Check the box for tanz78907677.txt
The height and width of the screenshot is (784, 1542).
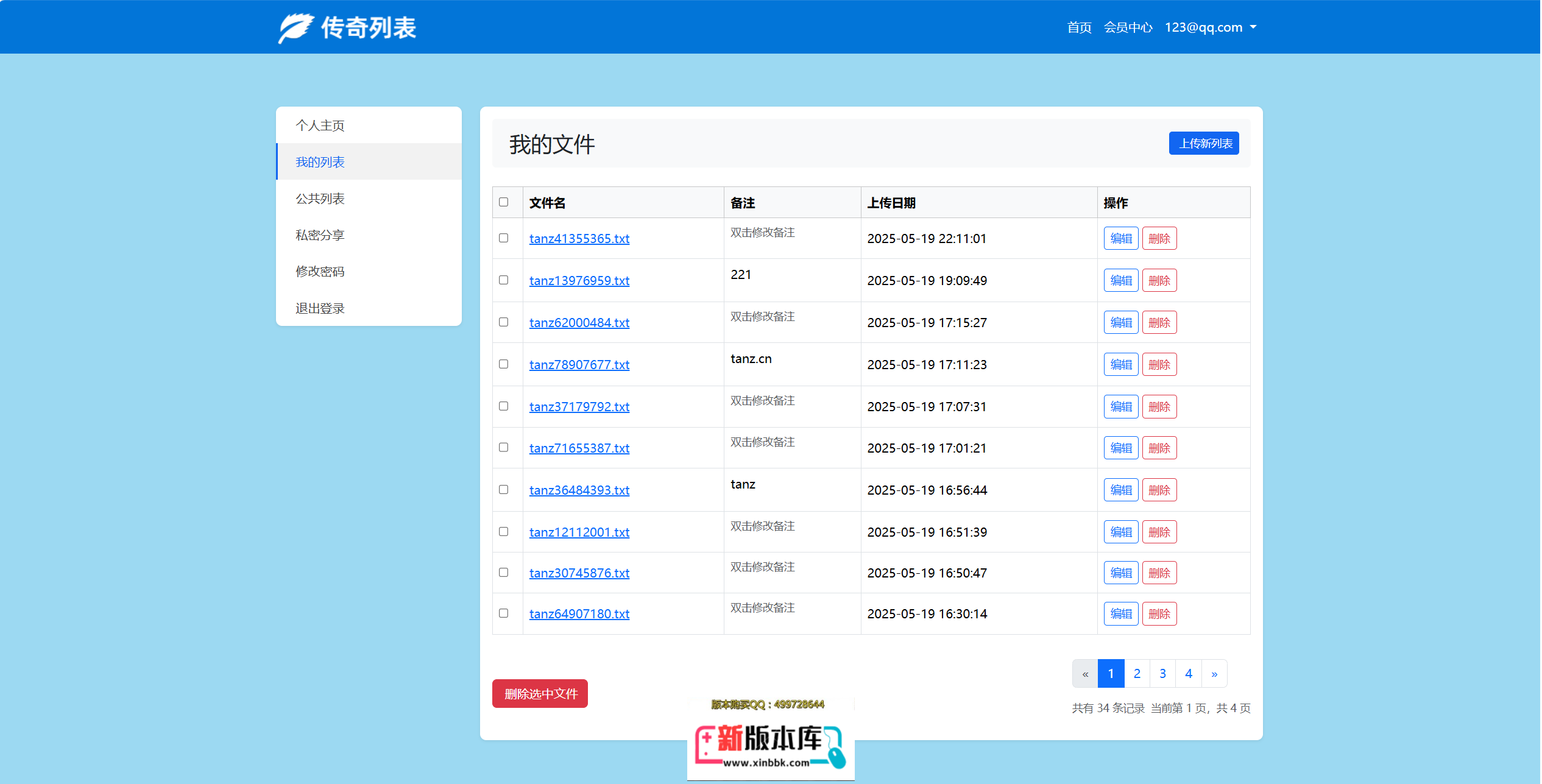[504, 364]
